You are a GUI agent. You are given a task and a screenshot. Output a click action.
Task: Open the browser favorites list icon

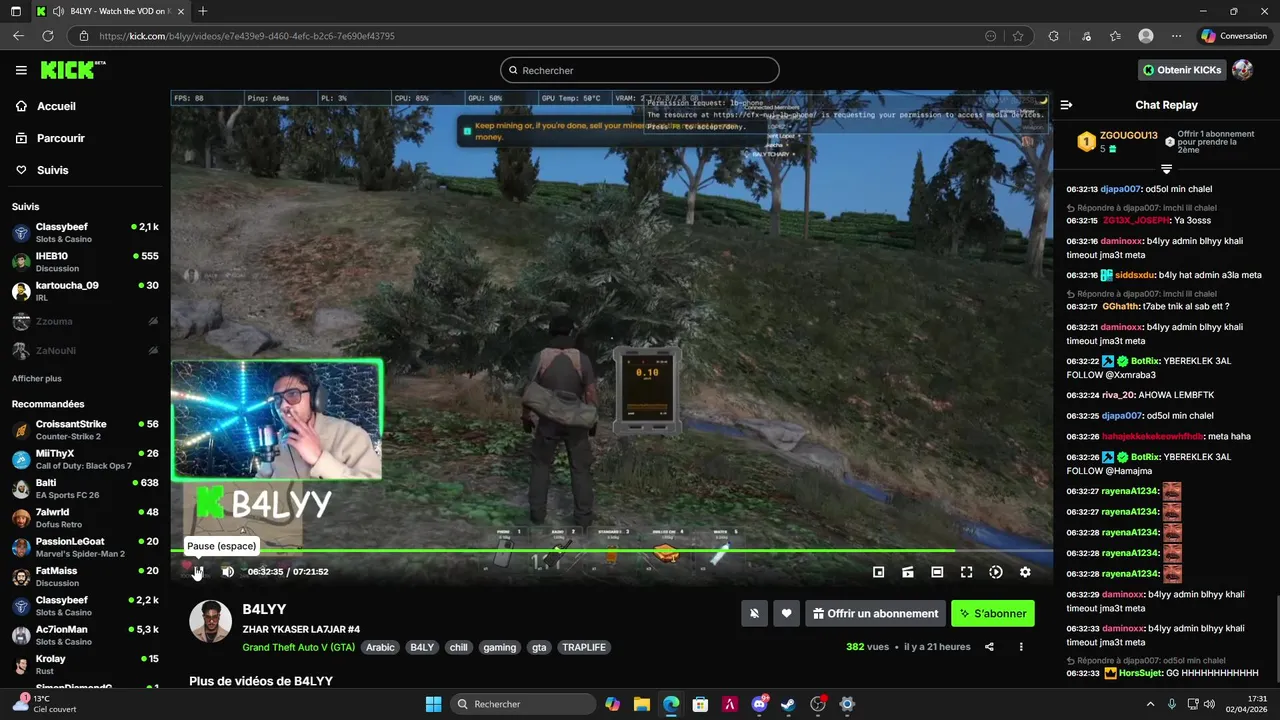[1115, 36]
